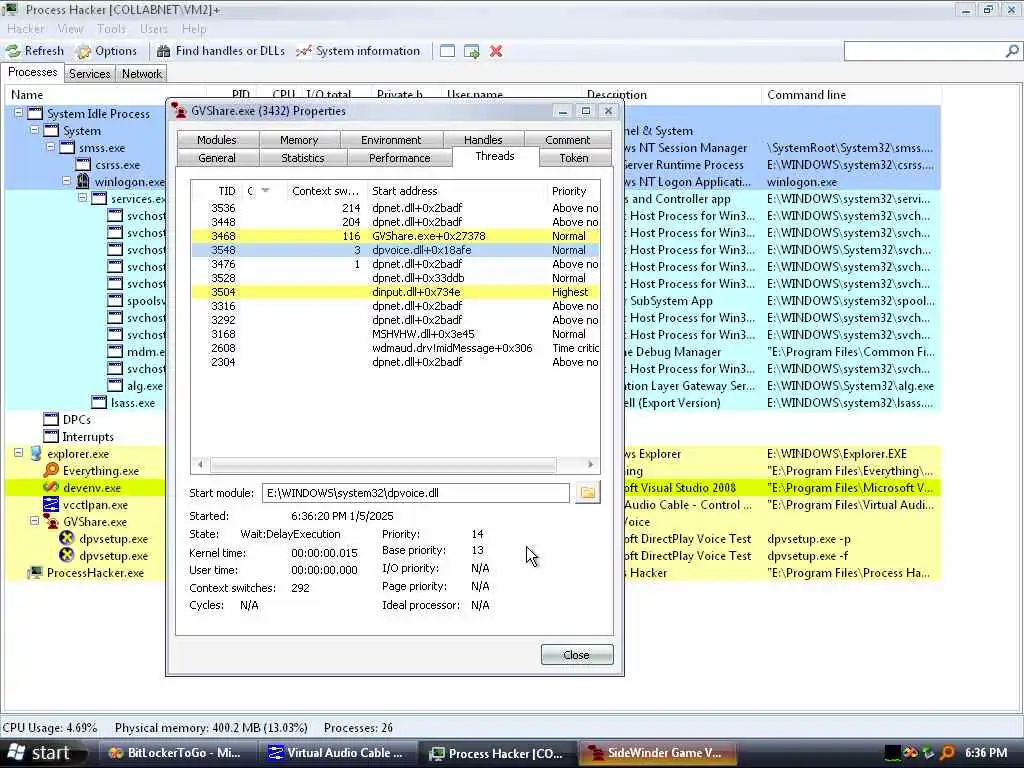Open the Modules tab in Properties

point(217,140)
